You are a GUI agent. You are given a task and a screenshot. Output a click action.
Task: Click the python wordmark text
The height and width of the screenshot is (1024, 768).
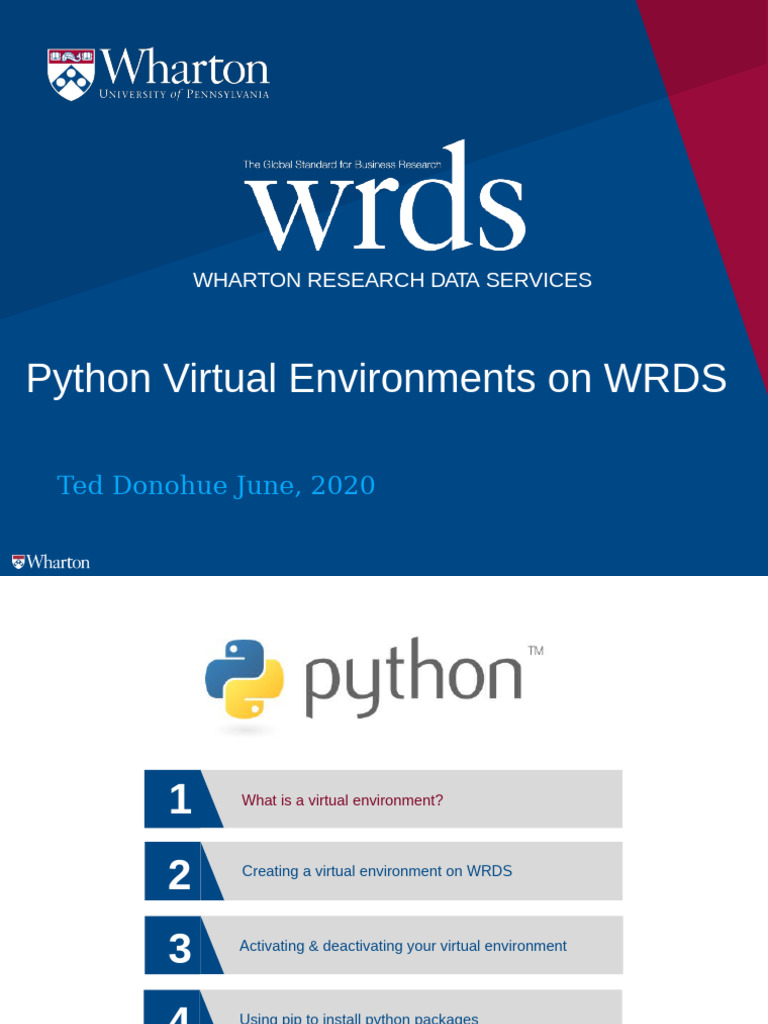tap(414, 679)
